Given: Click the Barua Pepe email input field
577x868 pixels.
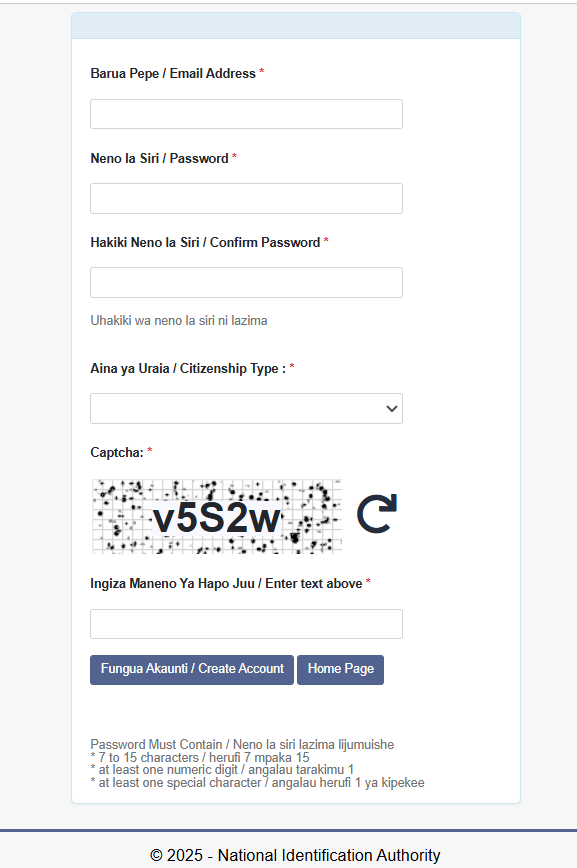Looking at the screenshot, I should pos(246,113).
